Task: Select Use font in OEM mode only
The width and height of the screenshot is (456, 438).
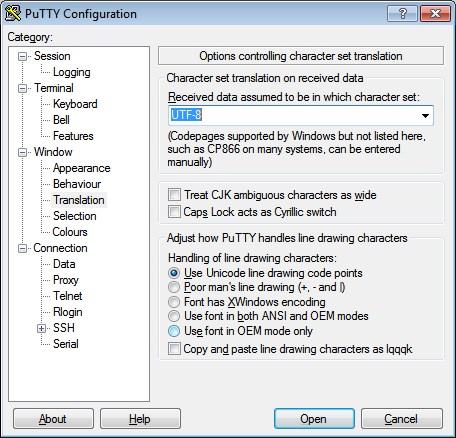Action: pyautogui.click(x=174, y=331)
